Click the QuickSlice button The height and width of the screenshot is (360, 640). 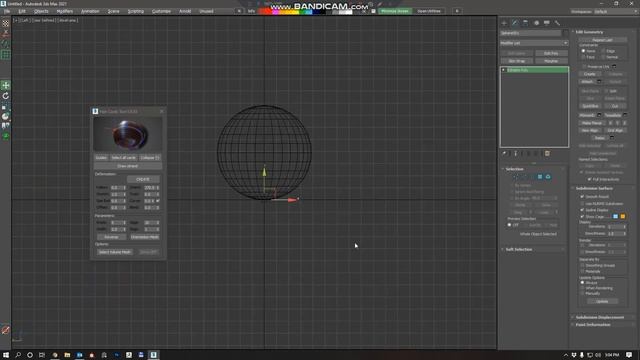(x=590, y=106)
